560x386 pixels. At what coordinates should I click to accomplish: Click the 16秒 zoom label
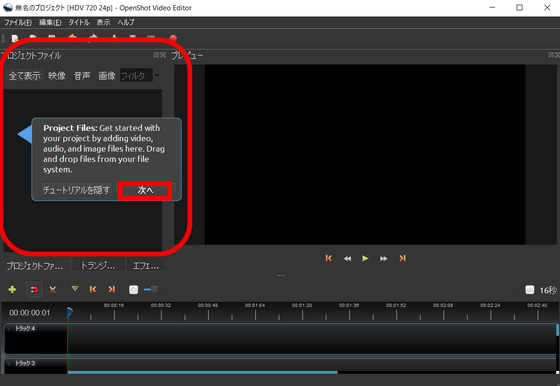click(x=548, y=290)
